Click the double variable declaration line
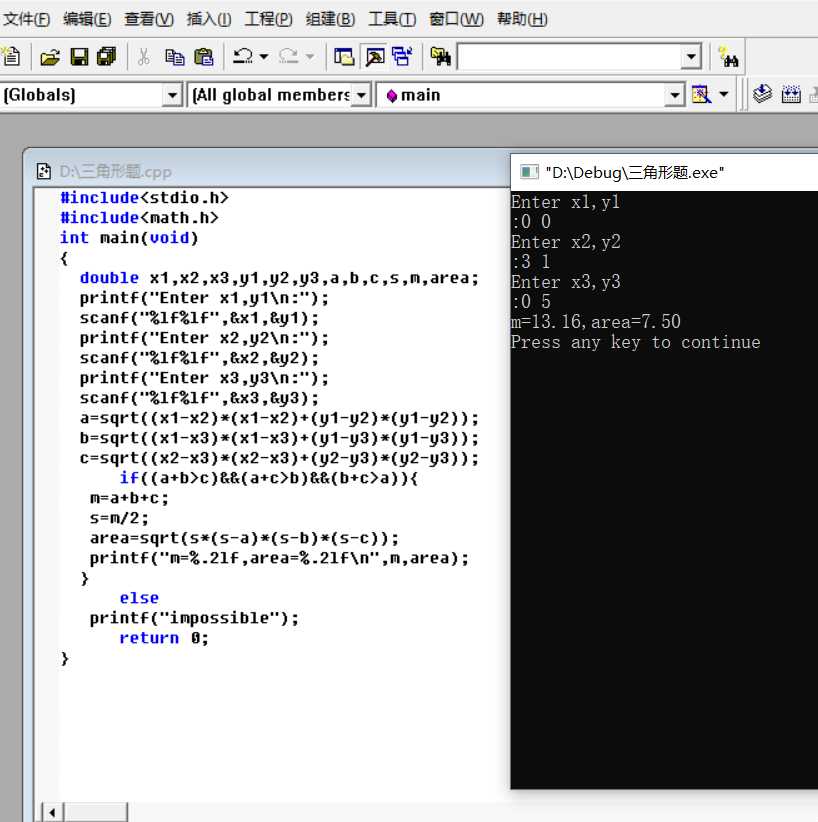818x822 pixels. [279, 278]
